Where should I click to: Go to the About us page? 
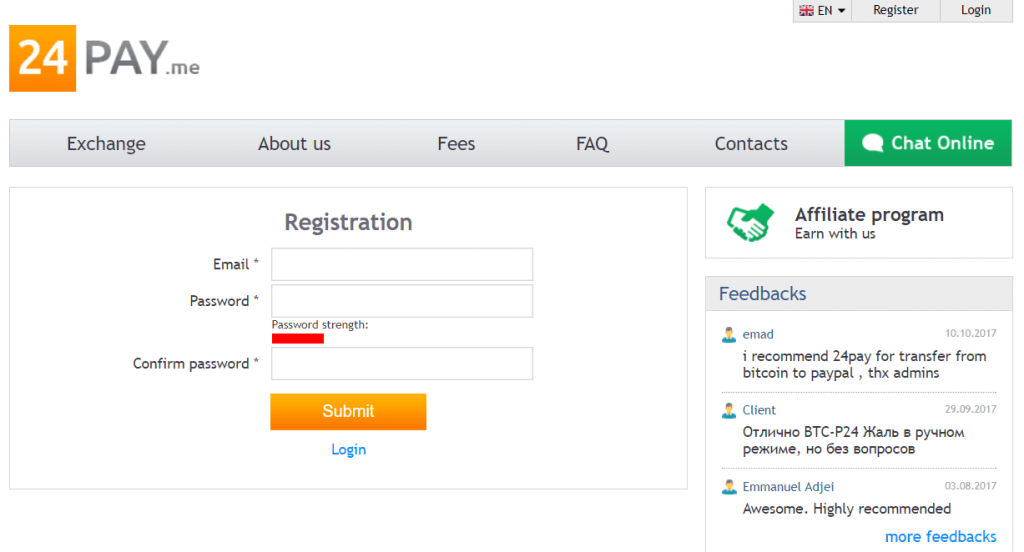295,143
